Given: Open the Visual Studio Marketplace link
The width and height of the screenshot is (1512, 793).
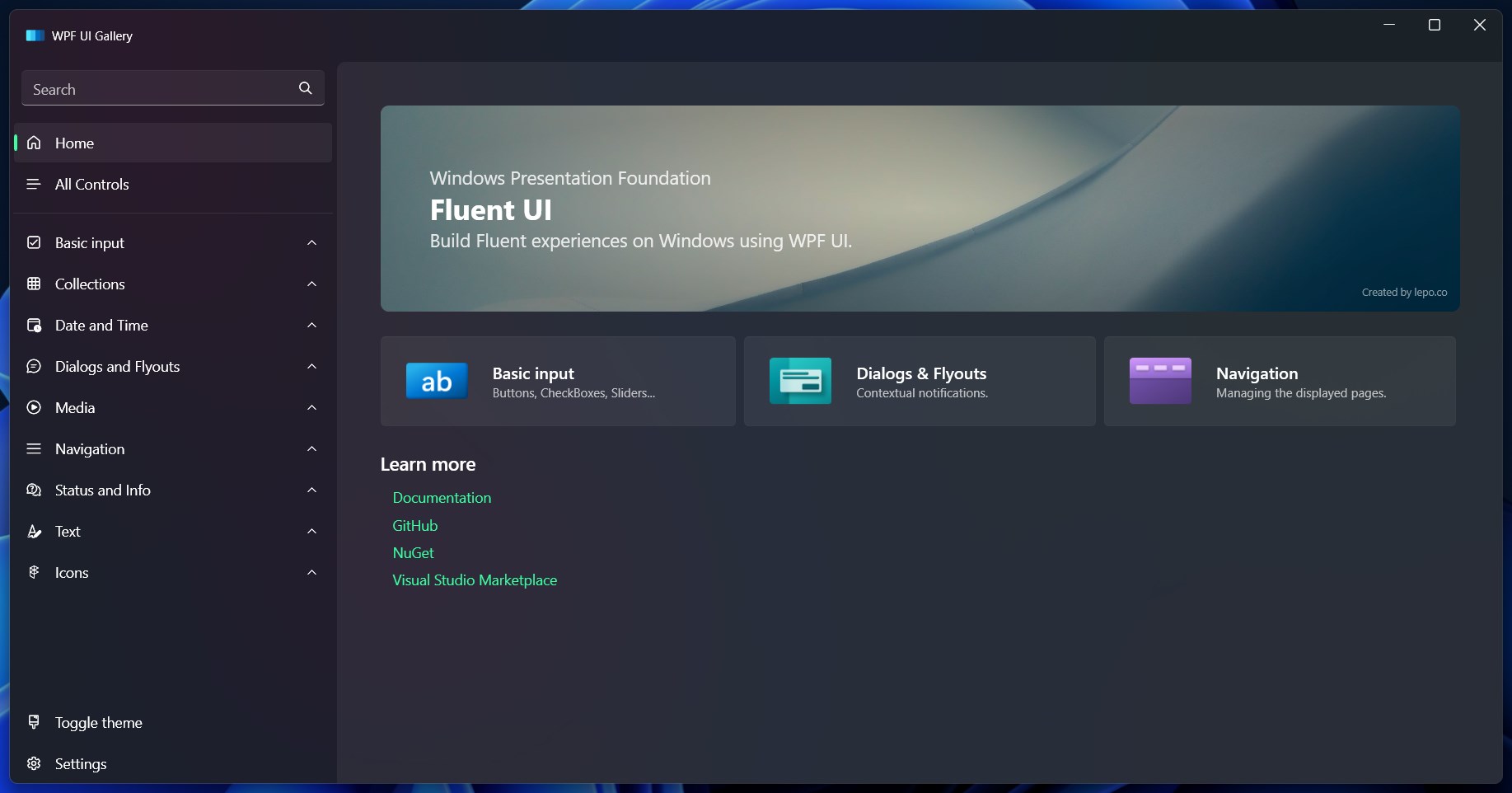Looking at the screenshot, I should pos(475,580).
